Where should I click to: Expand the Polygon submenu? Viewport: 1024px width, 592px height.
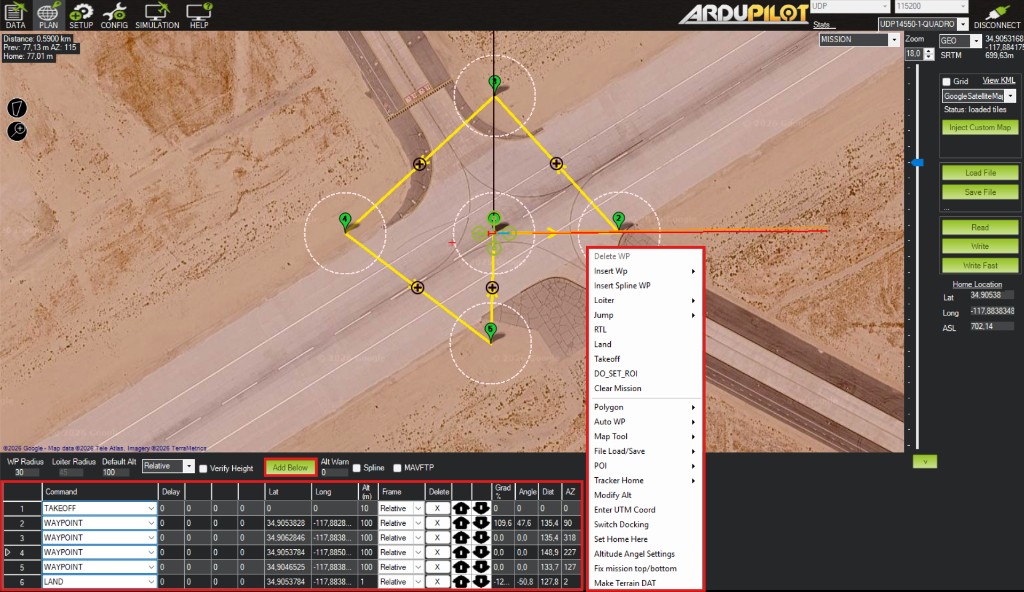click(645, 407)
